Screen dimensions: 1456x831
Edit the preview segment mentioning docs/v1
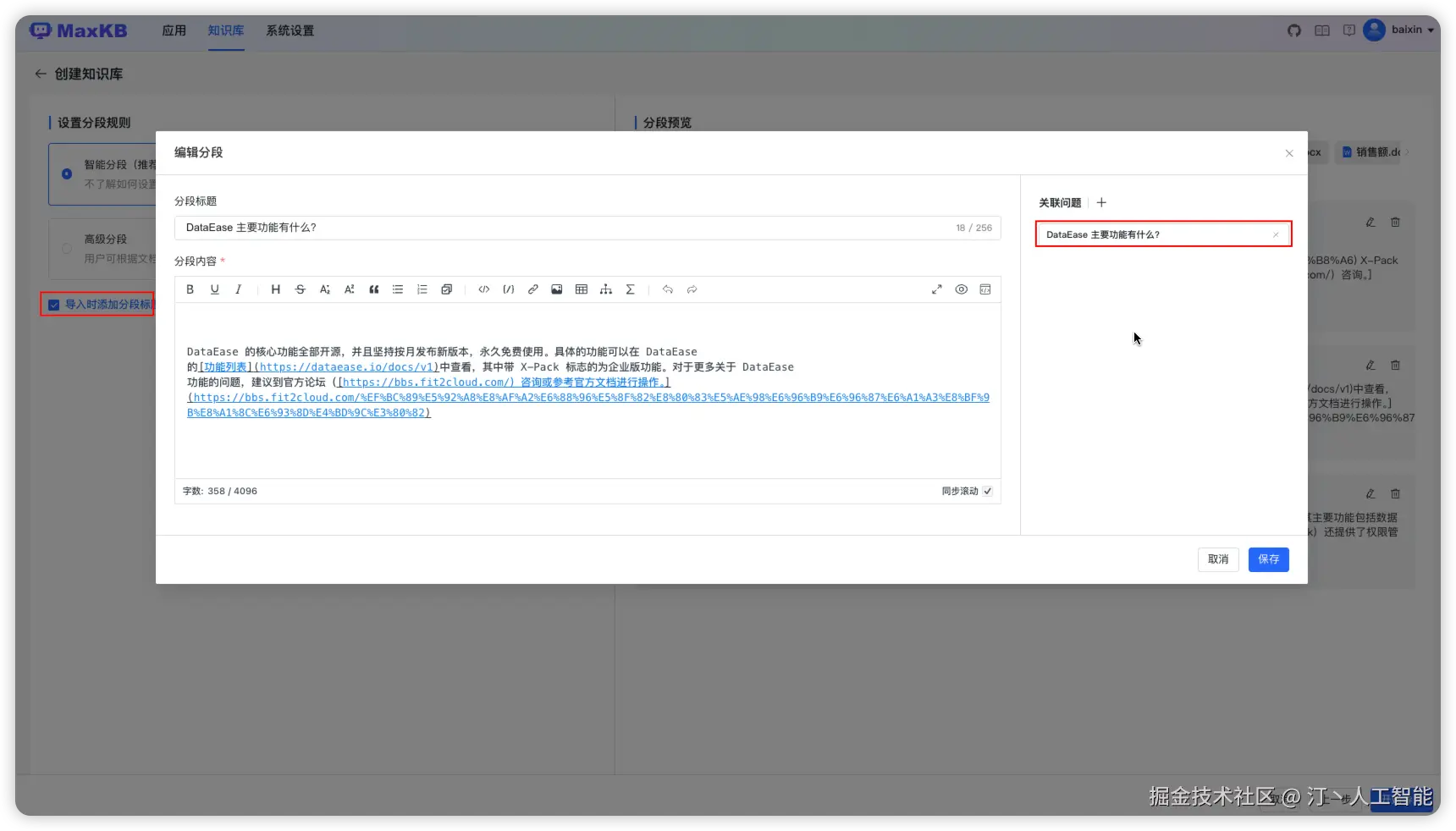point(1371,366)
